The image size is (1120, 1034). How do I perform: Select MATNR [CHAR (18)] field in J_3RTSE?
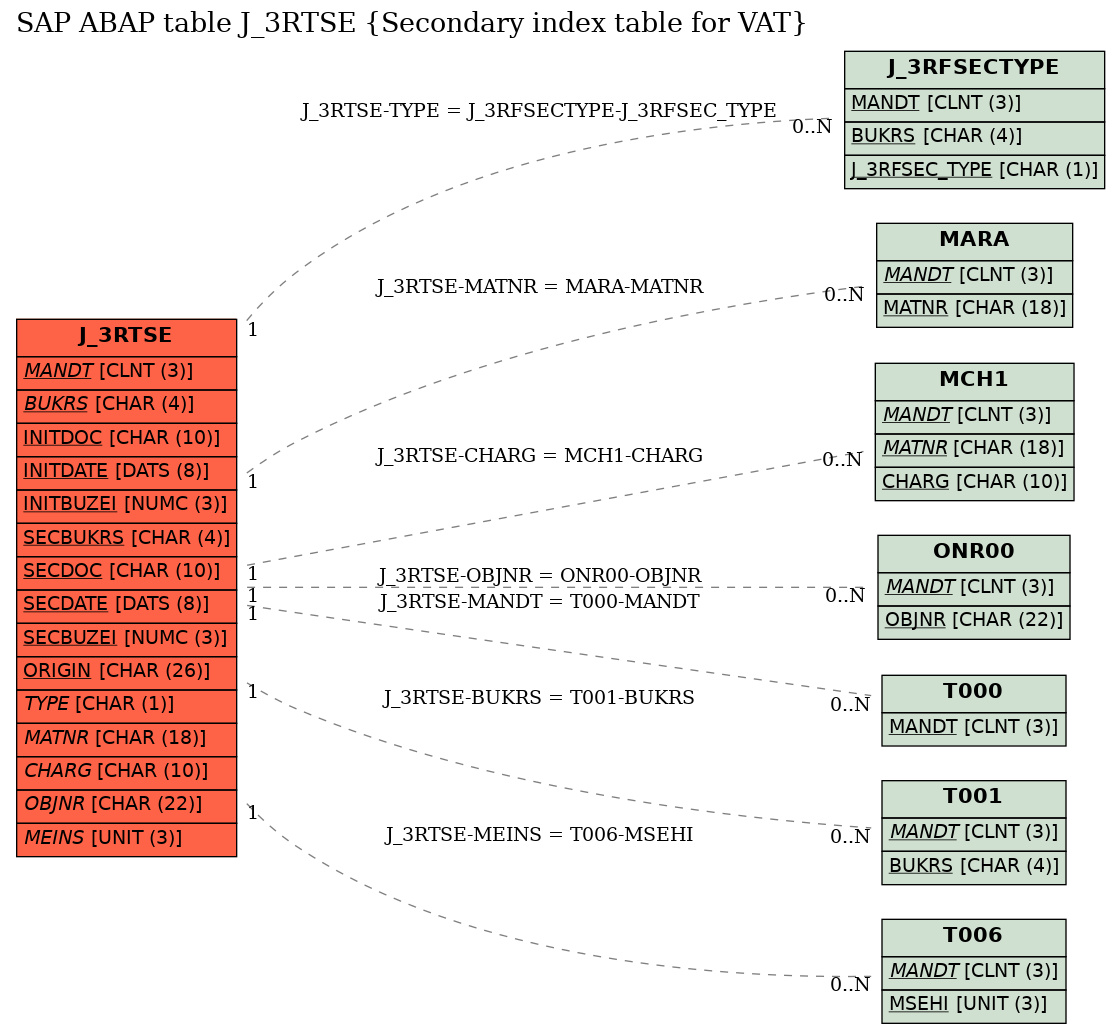point(126,740)
